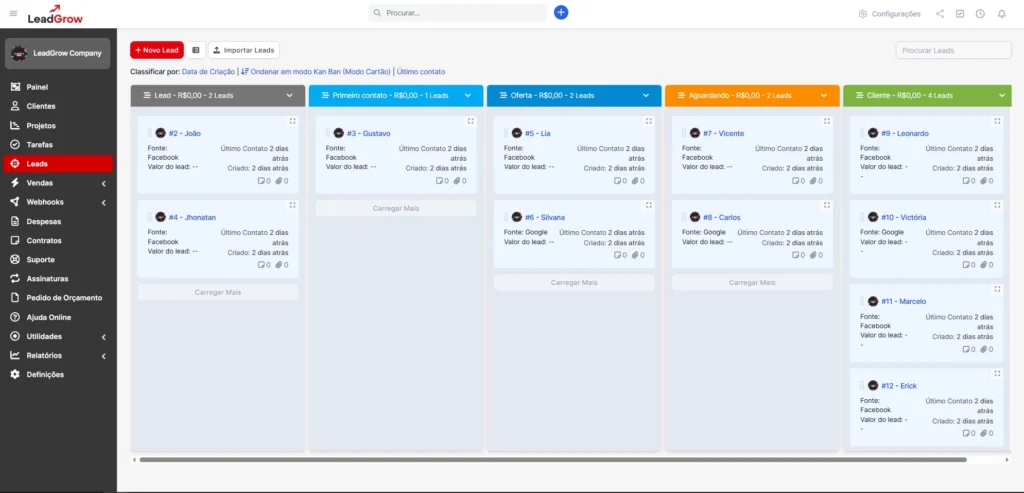Switch to list view icon beside Novo Lead
Image resolution: width=1024 pixels, height=493 pixels.
[x=196, y=50]
